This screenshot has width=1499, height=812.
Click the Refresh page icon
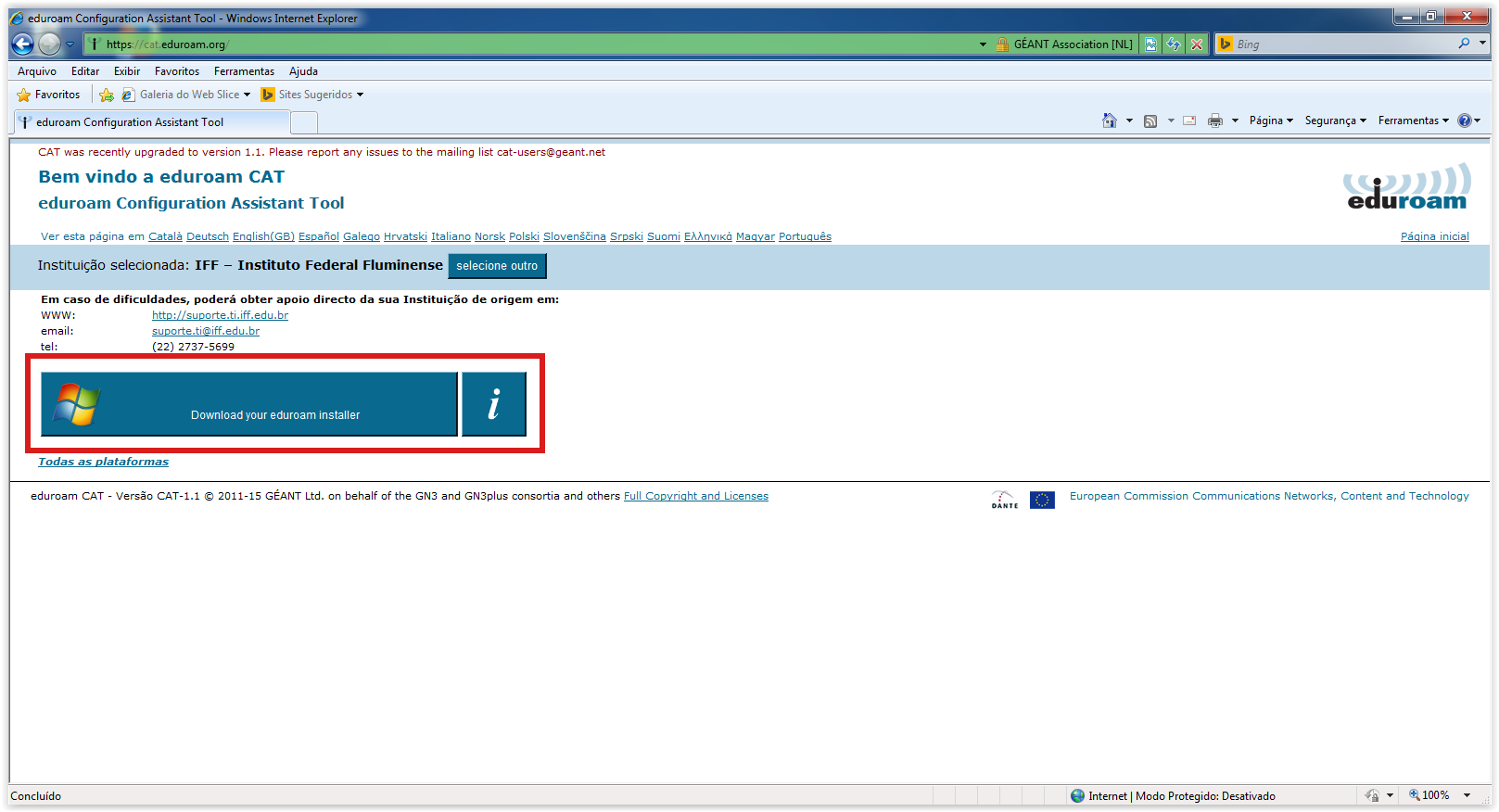pos(1174,44)
